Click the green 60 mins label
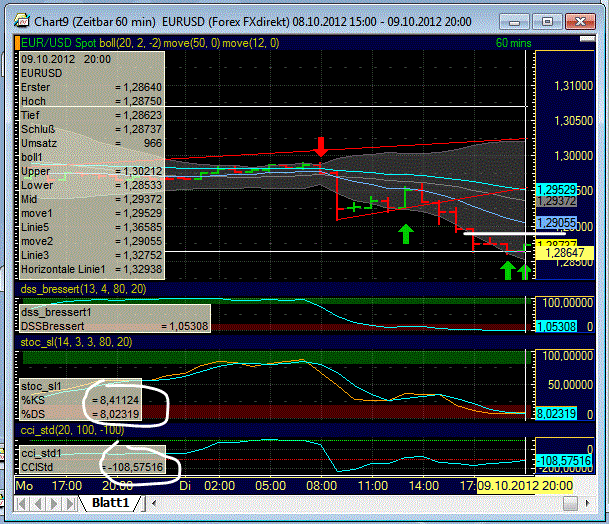This screenshot has height=524, width=609. [x=513, y=43]
